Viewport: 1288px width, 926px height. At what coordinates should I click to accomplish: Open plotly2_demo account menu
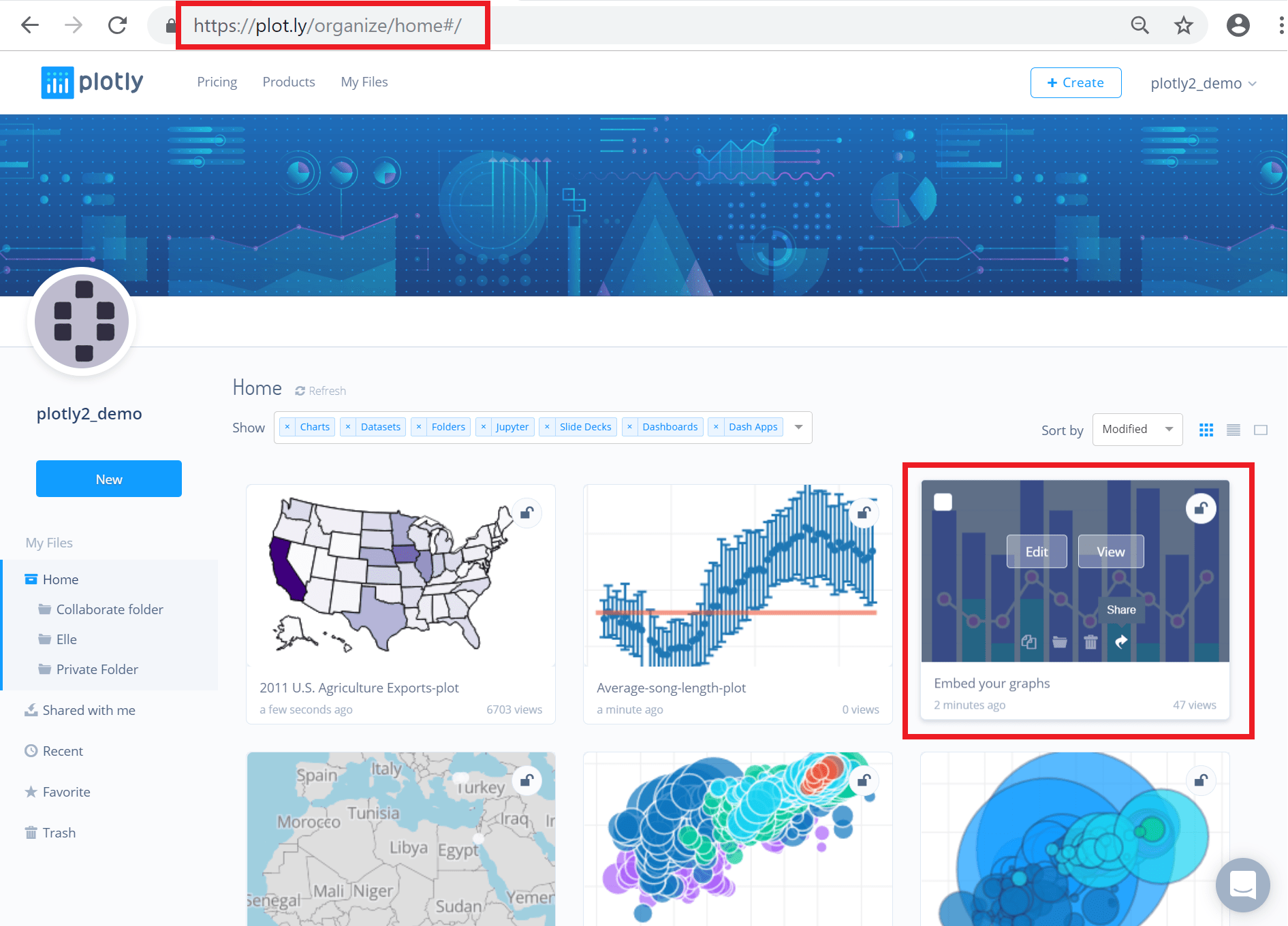point(1204,83)
